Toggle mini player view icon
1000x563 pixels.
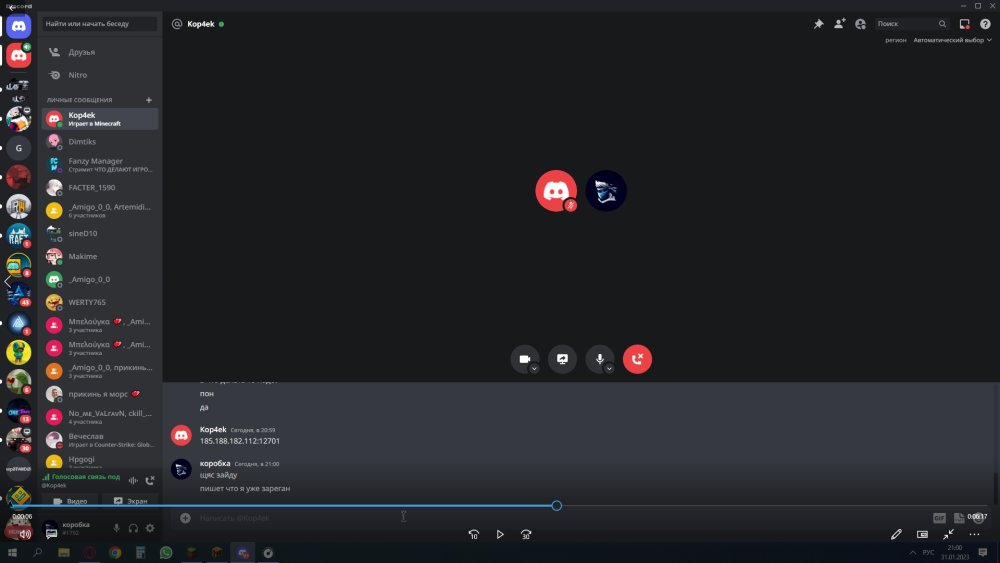click(x=922, y=534)
